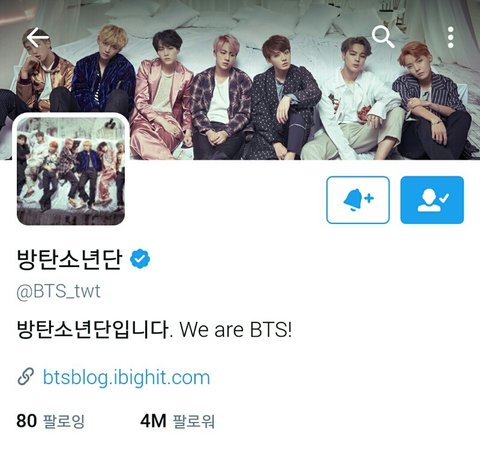Turn on tweet notifications bell
Image resolution: width=480 pixels, height=449 pixels.
point(358,200)
